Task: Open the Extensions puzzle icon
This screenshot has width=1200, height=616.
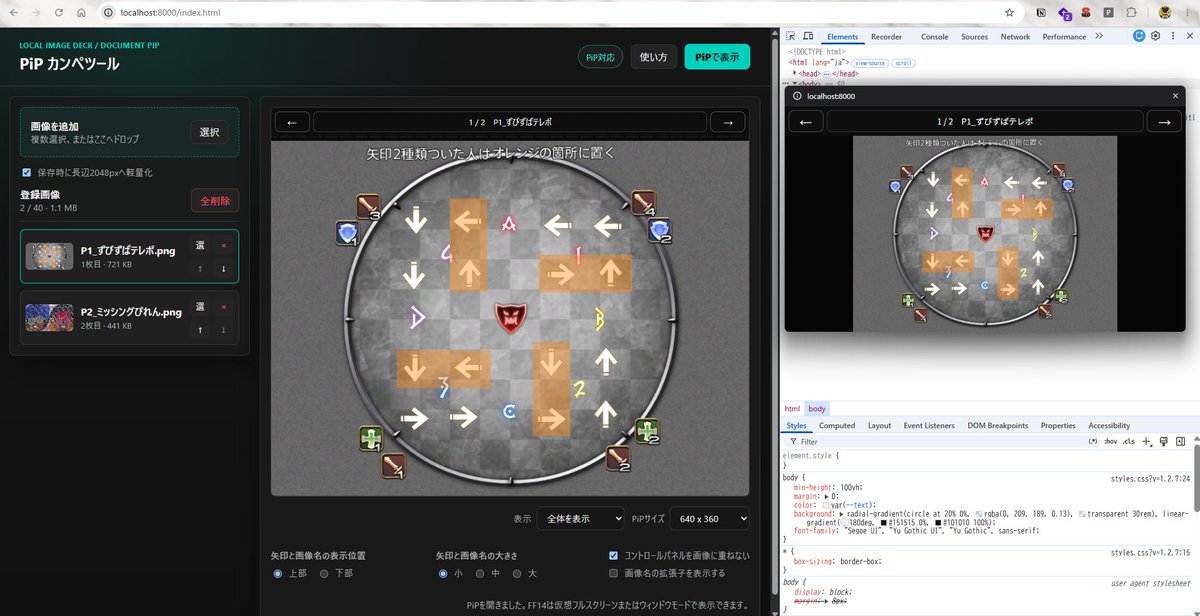Action: click(x=1131, y=13)
